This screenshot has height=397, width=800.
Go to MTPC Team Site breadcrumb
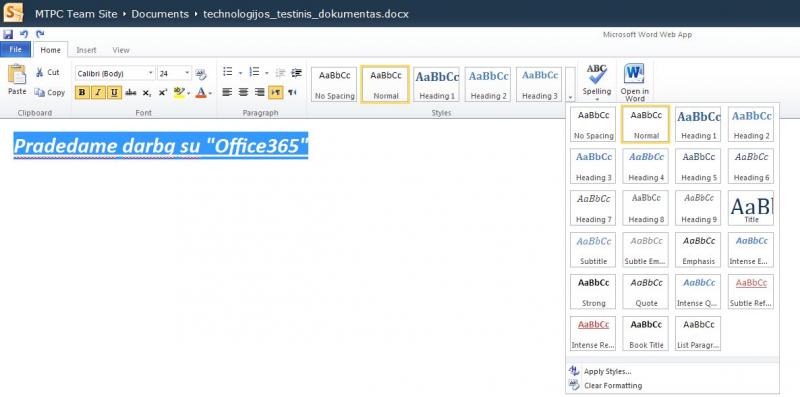tap(76, 14)
